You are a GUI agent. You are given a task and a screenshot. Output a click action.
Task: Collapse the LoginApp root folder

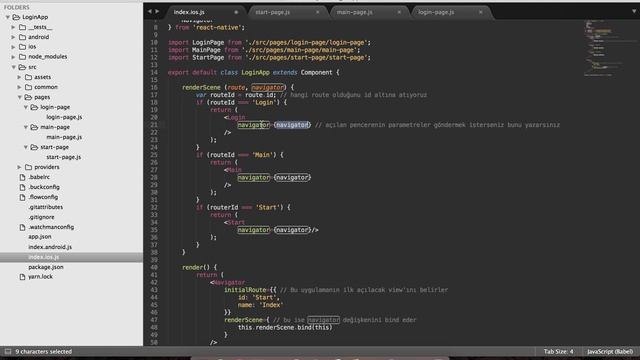[x=8, y=17]
